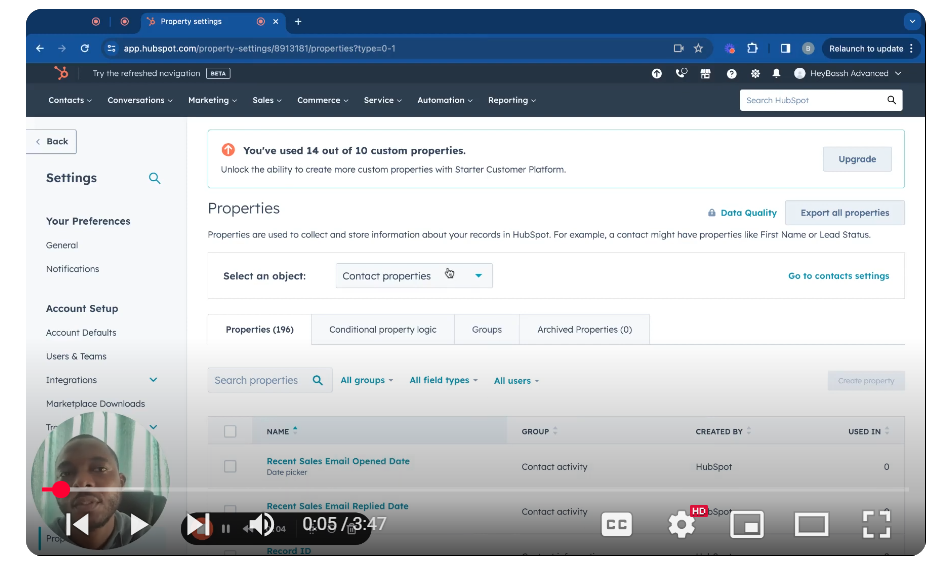
Task: Open the Conversations navigation menu
Action: point(140,100)
